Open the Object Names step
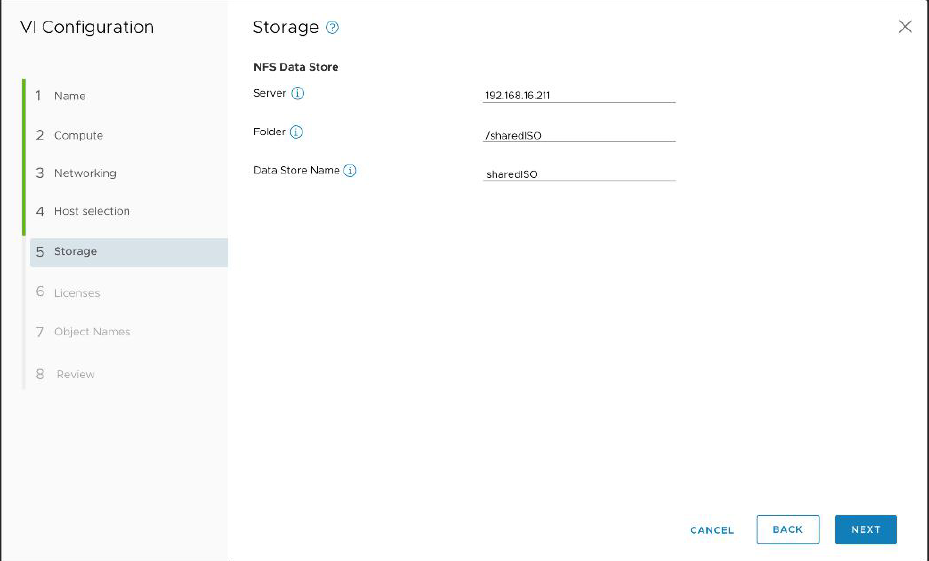This screenshot has height=561, width=929. [91, 332]
